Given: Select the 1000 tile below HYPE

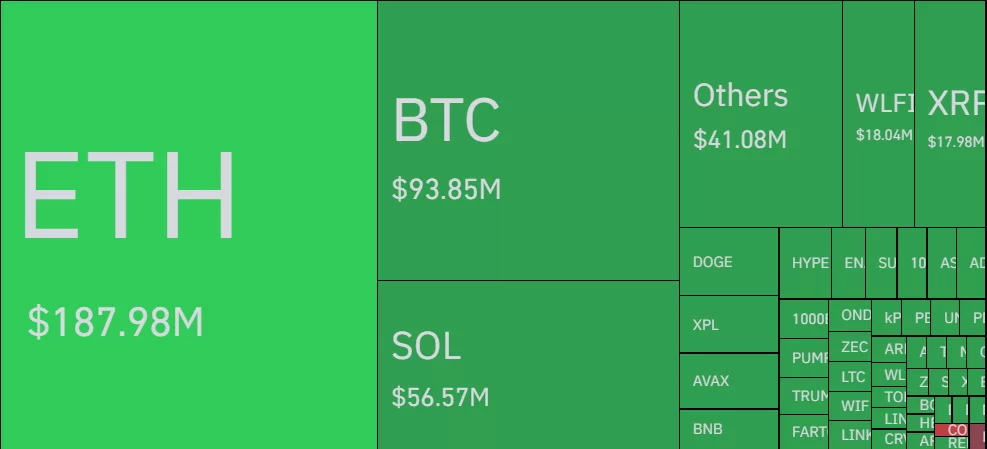Looking at the screenshot, I should point(804,319).
